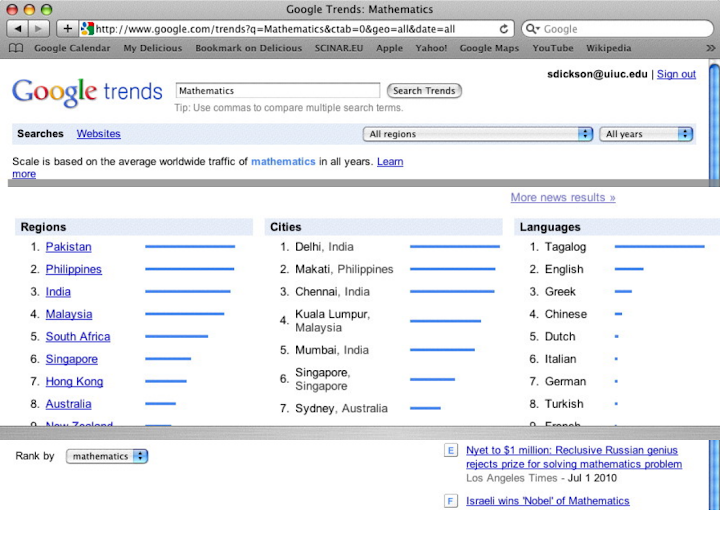The width and height of the screenshot is (720, 540).
Task: Open Google Calendar bookmark
Action: click(72, 48)
